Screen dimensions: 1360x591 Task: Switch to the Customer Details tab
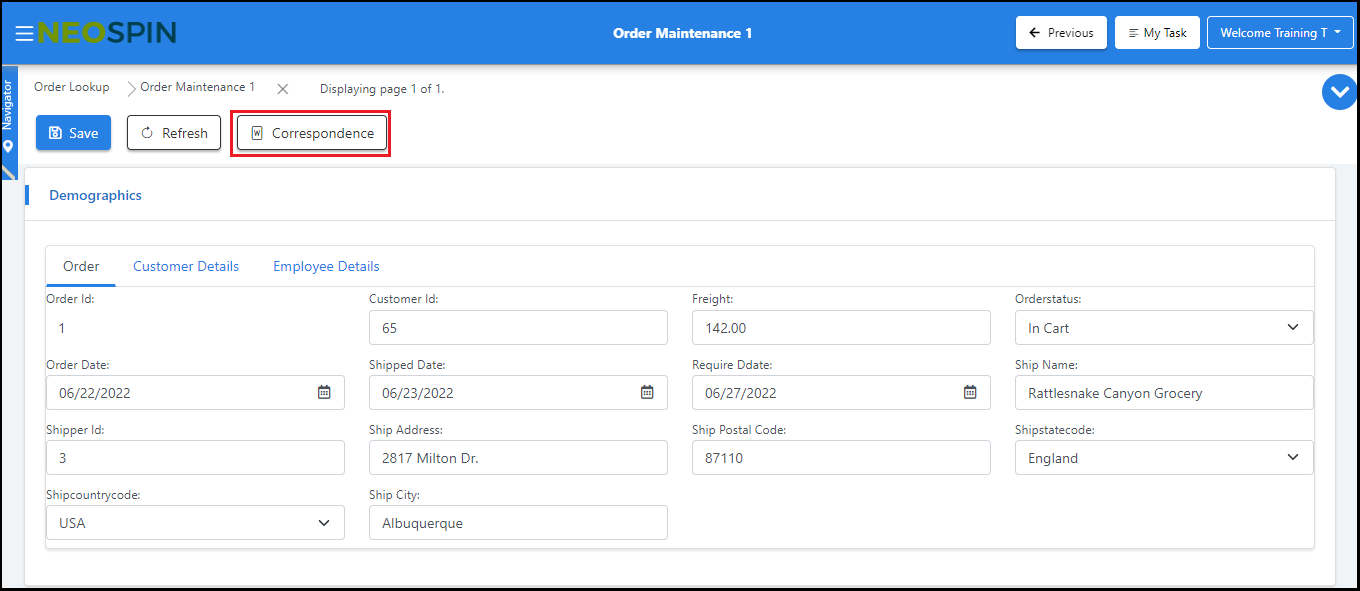186,267
